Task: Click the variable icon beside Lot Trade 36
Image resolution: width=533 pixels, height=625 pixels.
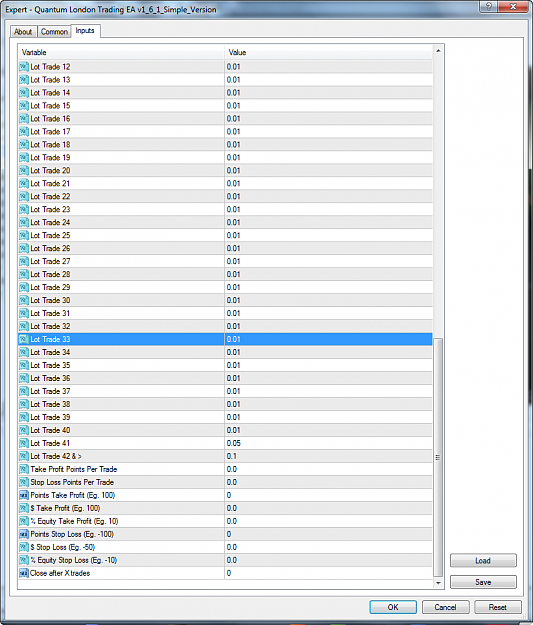Action: tap(24, 378)
